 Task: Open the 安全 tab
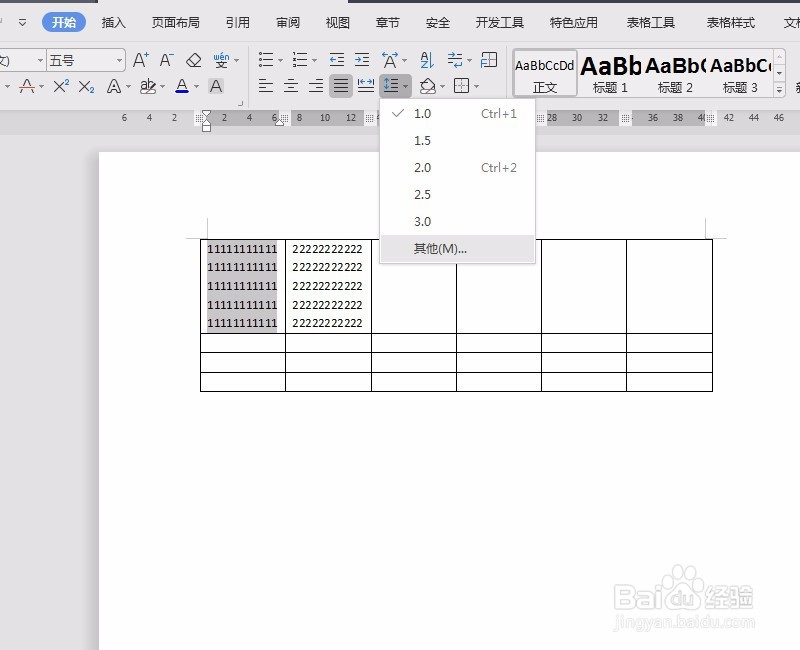pos(437,22)
